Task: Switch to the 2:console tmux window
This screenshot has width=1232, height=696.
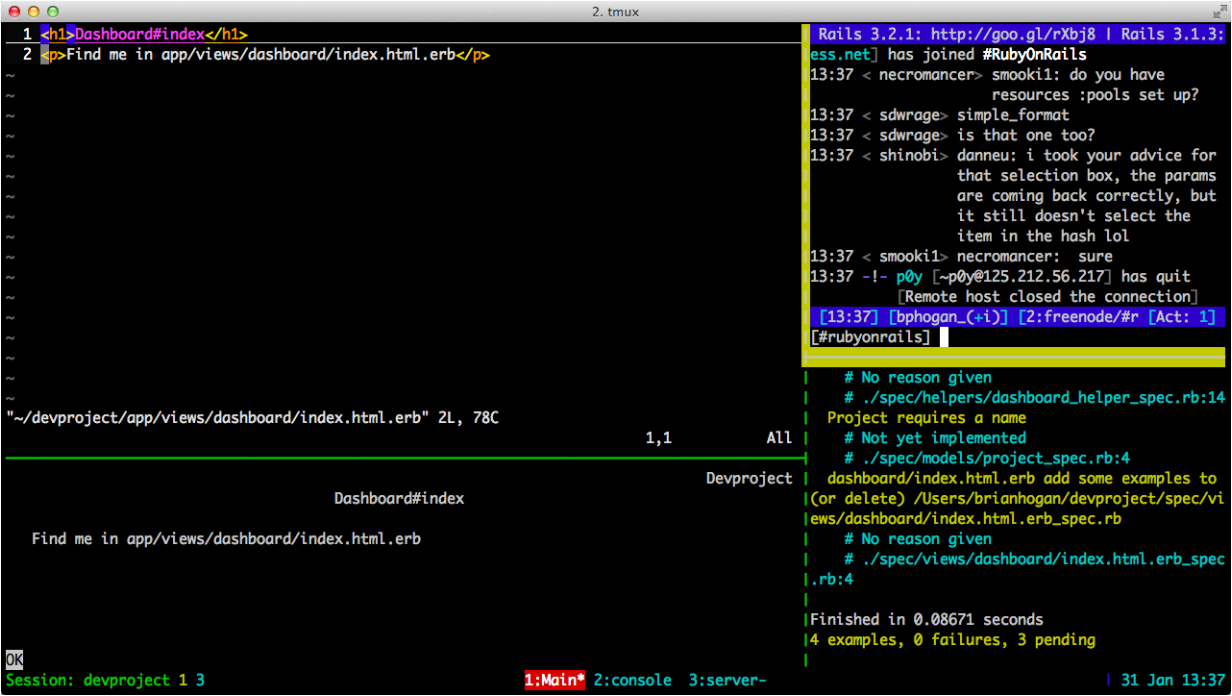Action: (x=632, y=680)
